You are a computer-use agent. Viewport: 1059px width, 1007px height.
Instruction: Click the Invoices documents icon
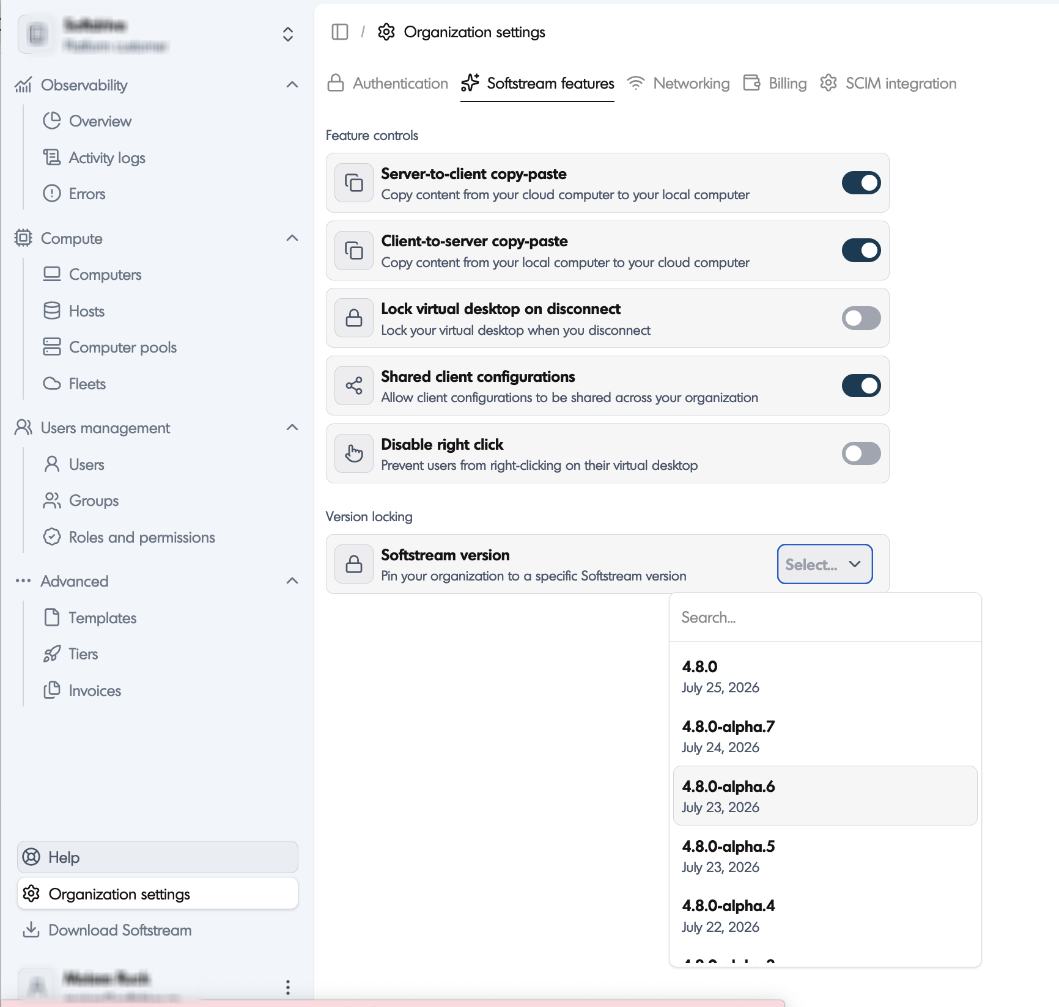click(x=52, y=690)
